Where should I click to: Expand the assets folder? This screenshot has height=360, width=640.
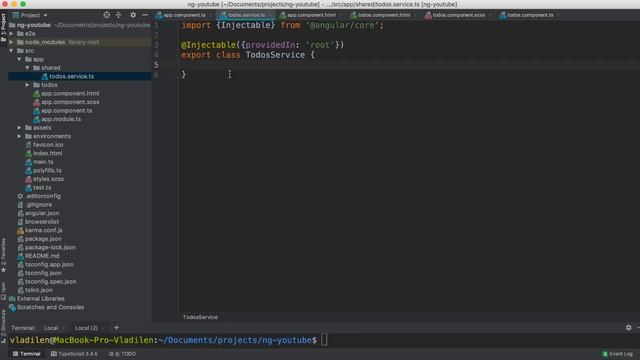point(19,128)
